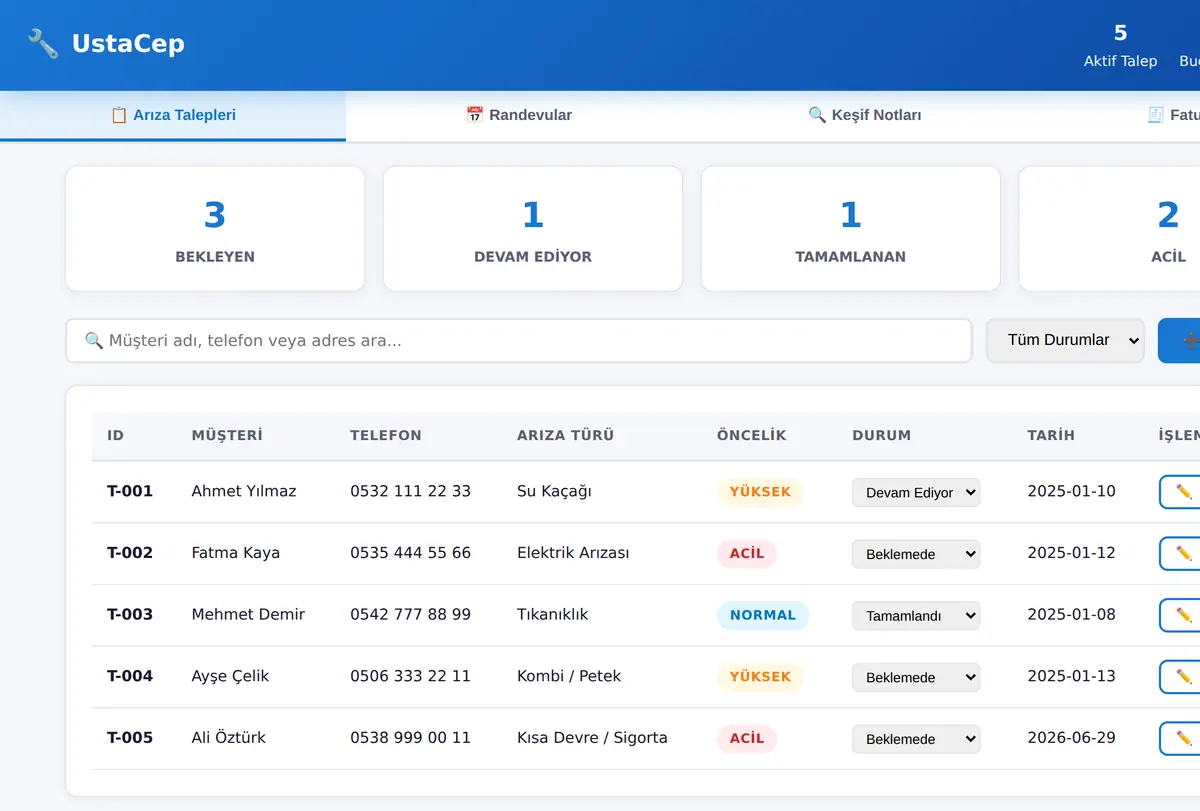Viewport: 1200px width, 811px height.
Task: Click phone number 0532 111 22 33
Action: 410,491
